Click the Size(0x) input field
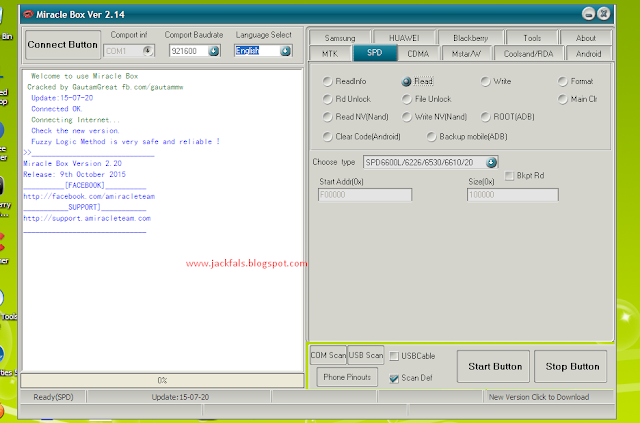The image size is (640, 423). [513, 195]
